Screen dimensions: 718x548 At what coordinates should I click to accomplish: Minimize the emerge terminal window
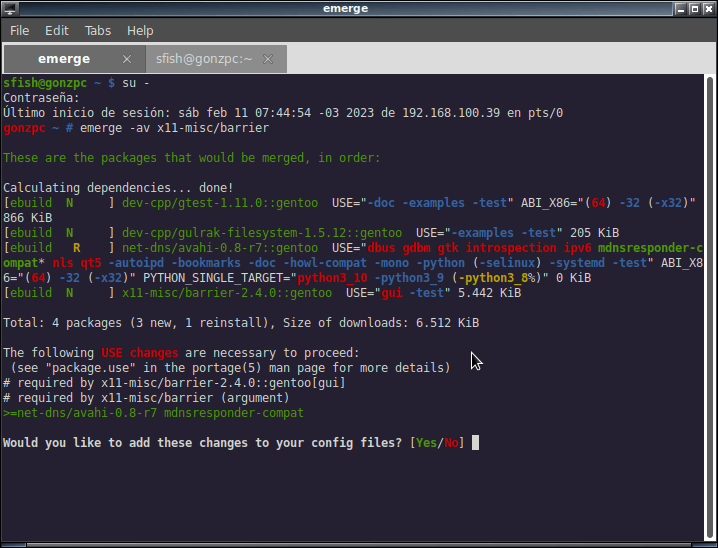tap(680, 9)
